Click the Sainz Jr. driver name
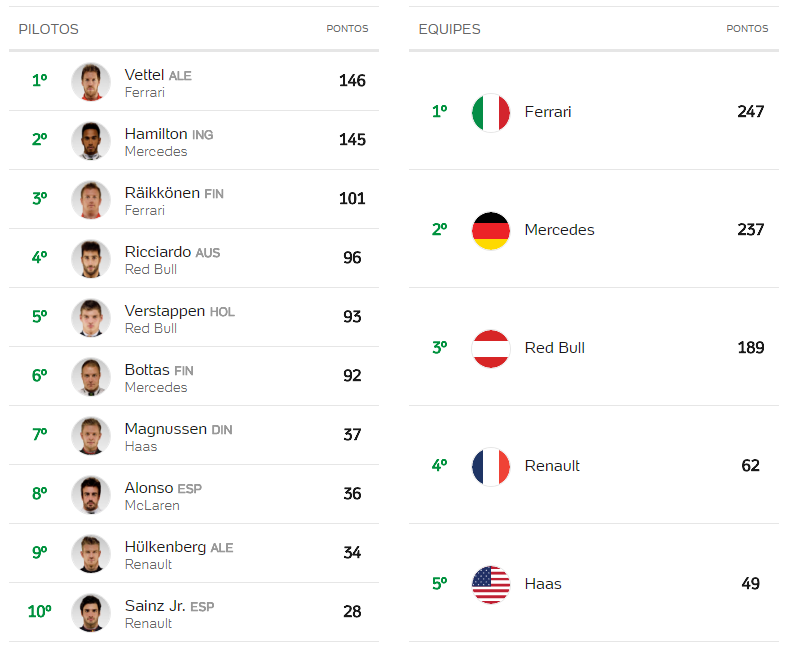The height and width of the screenshot is (646, 785). 155,605
